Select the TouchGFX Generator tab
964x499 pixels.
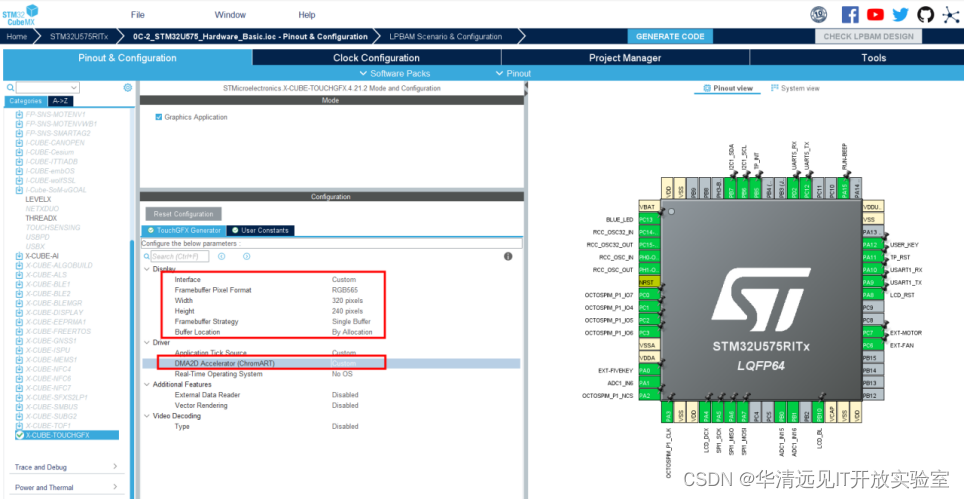(184, 230)
